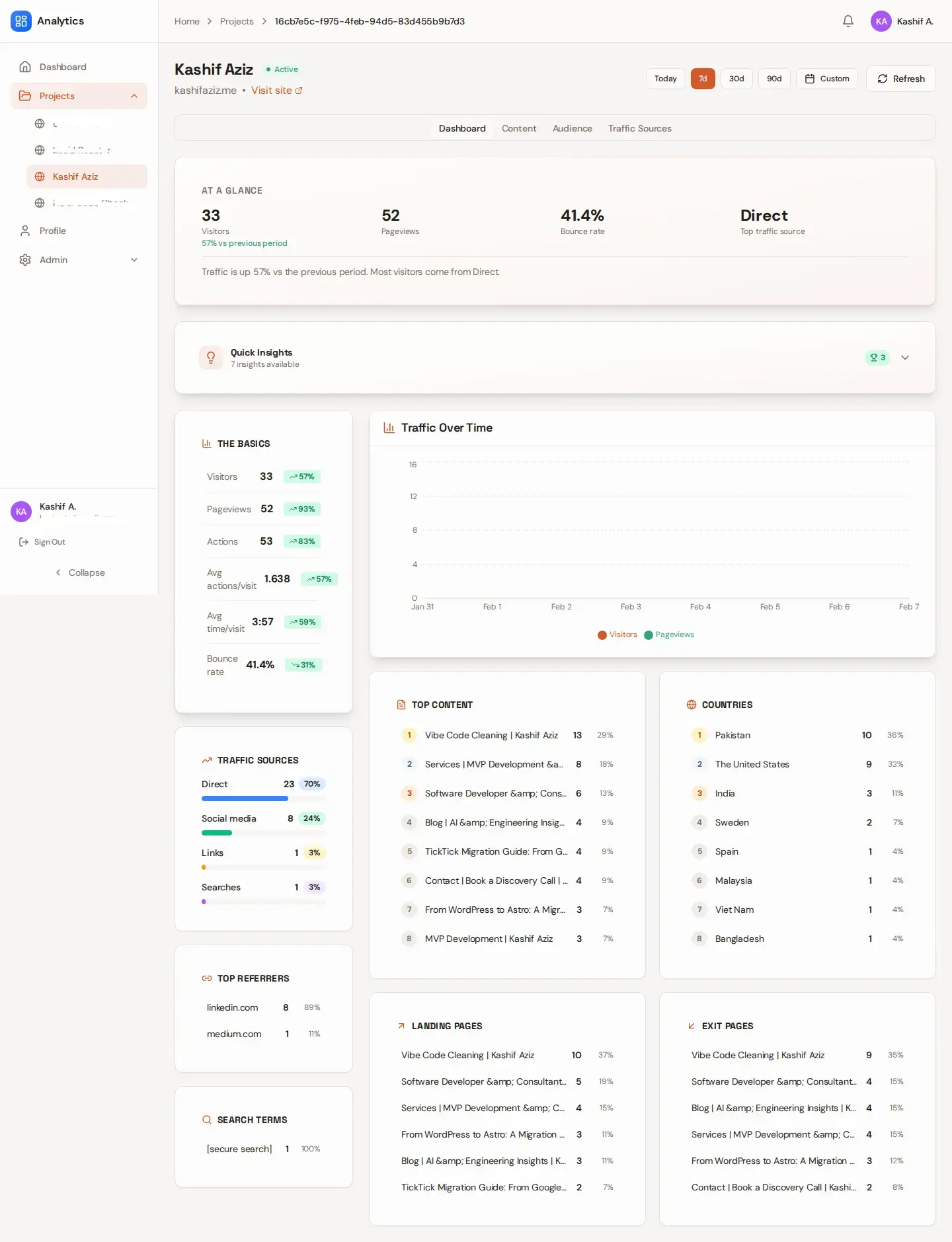
Task: Select the 7d time range
Action: coord(703,79)
